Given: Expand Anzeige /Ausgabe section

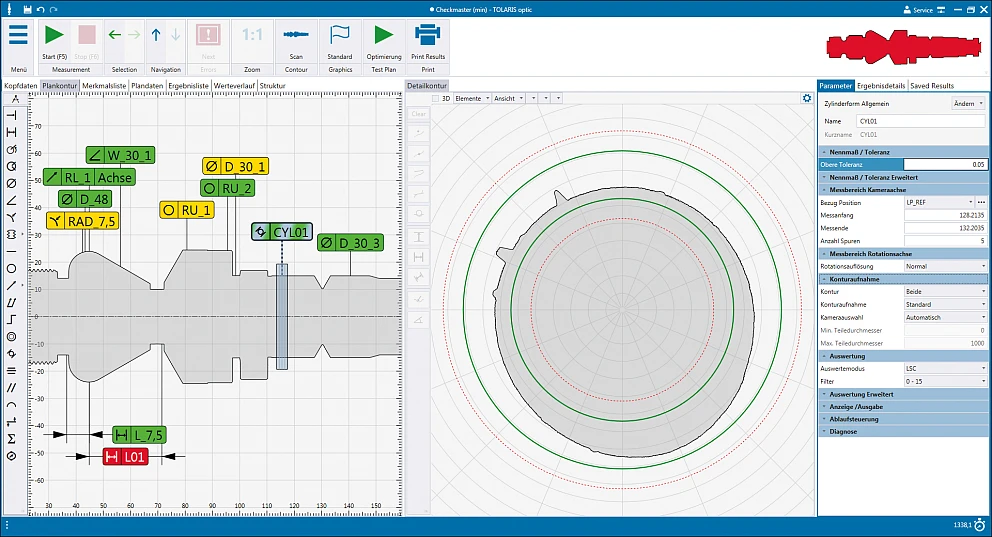Looking at the screenshot, I should (x=903, y=407).
